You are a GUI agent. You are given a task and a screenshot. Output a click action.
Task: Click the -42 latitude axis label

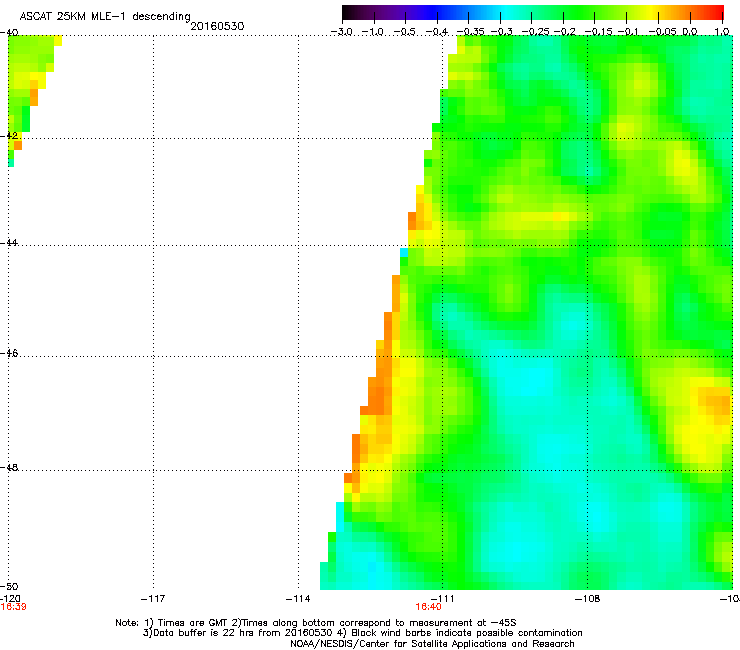click(x=9, y=135)
